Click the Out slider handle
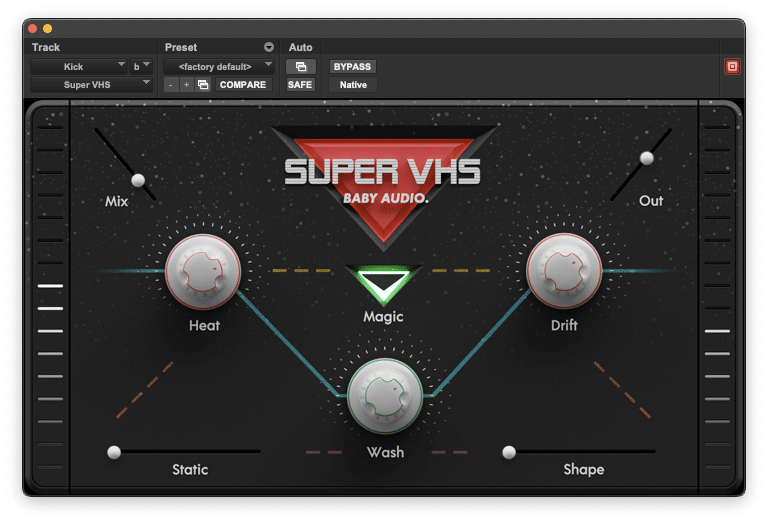This screenshot has width=768, height=523. click(x=647, y=158)
